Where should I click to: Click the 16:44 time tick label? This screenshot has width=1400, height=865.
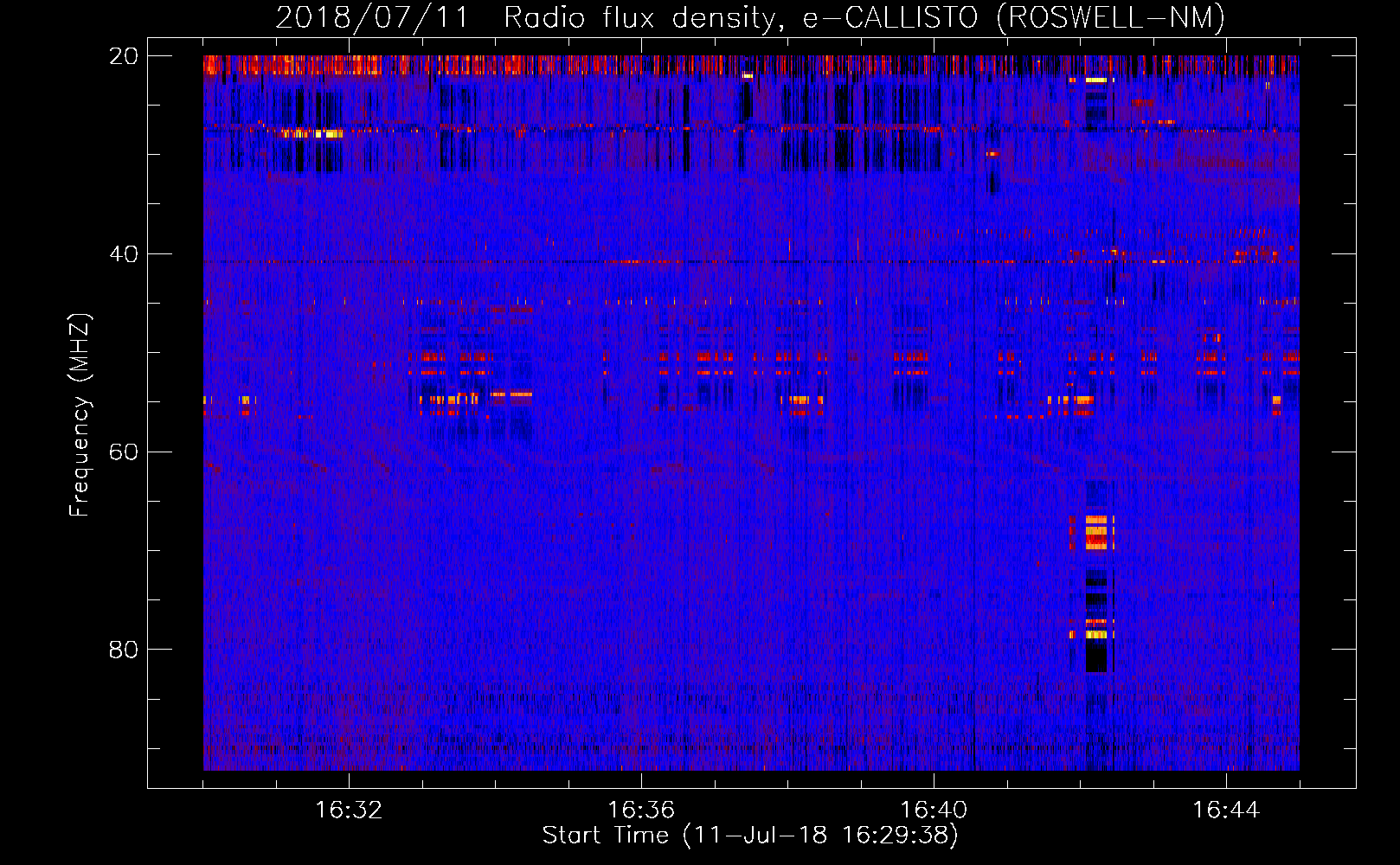(x=1226, y=811)
